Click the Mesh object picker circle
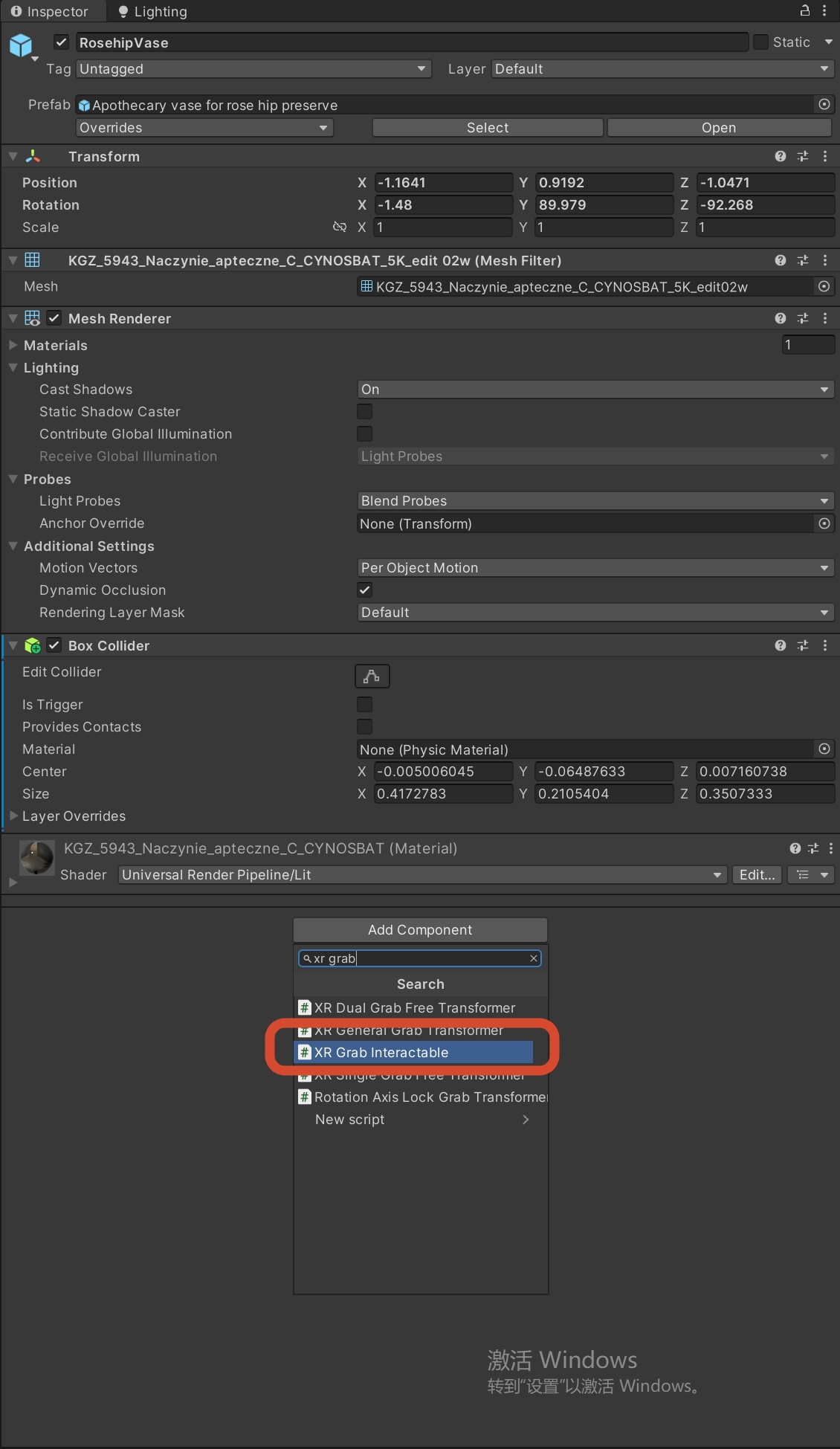840x1449 pixels. [x=824, y=286]
